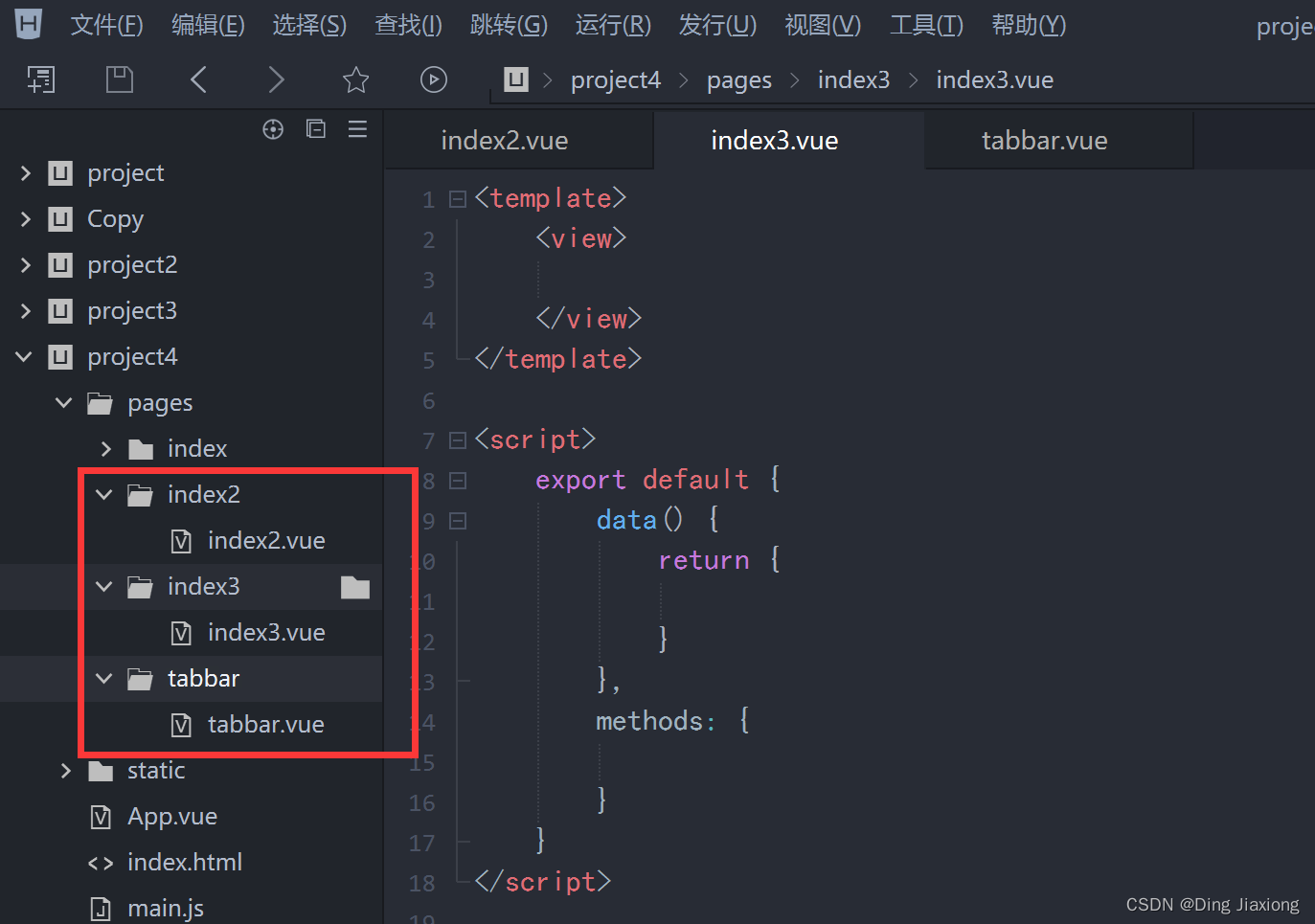Image resolution: width=1315 pixels, height=924 pixels.
Task: Open index2.vue in the file tree
Action: tap(266, 541)
